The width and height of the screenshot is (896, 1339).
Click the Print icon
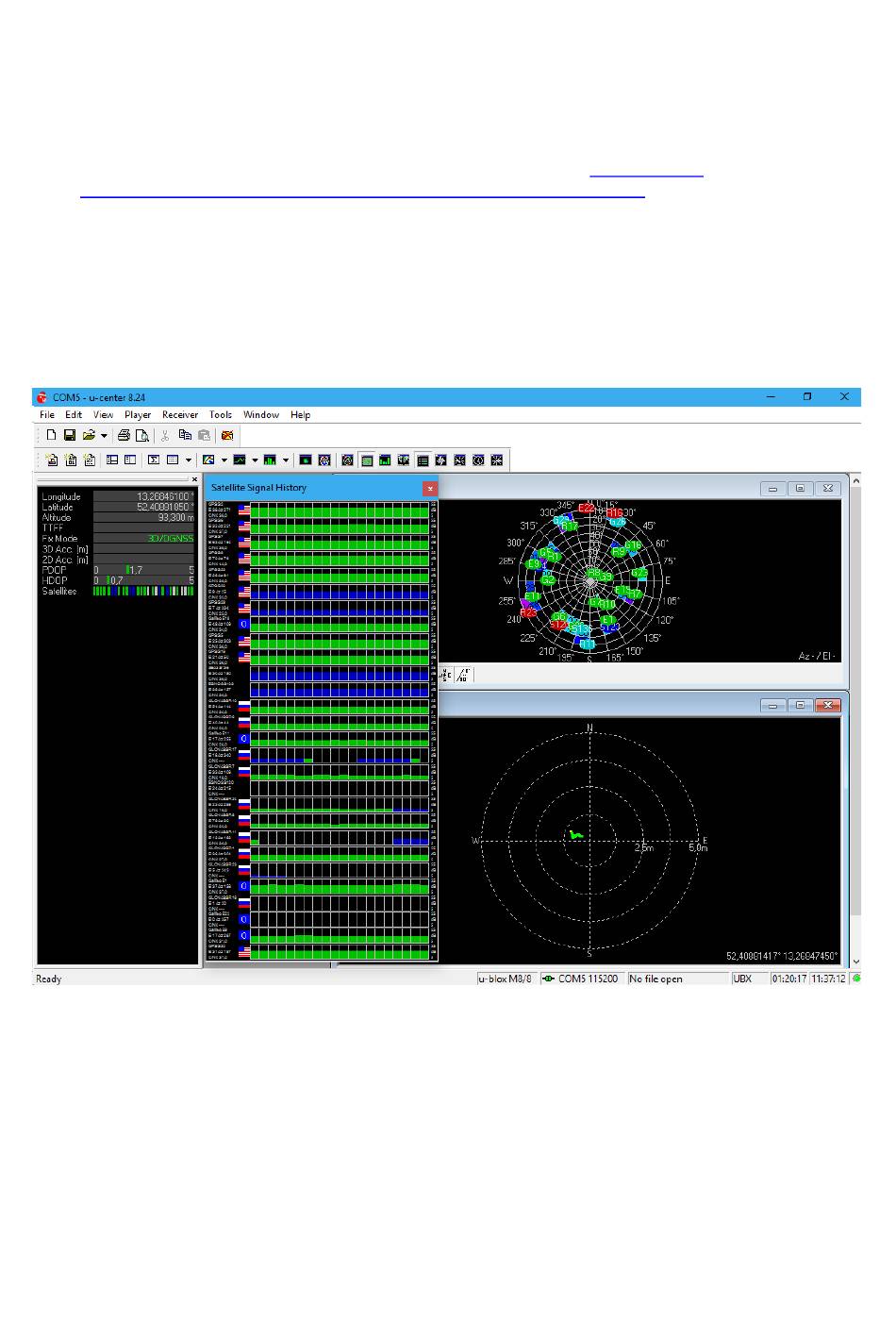[x=124, y=435]
